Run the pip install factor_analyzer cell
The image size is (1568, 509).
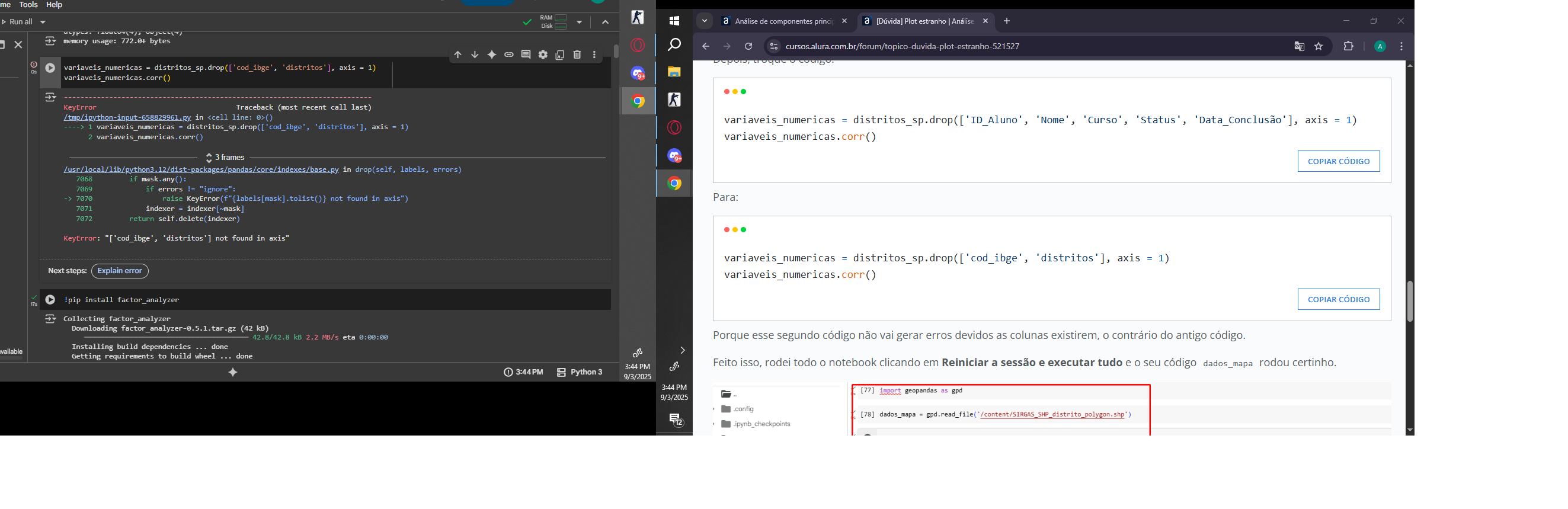coord(50,300)
